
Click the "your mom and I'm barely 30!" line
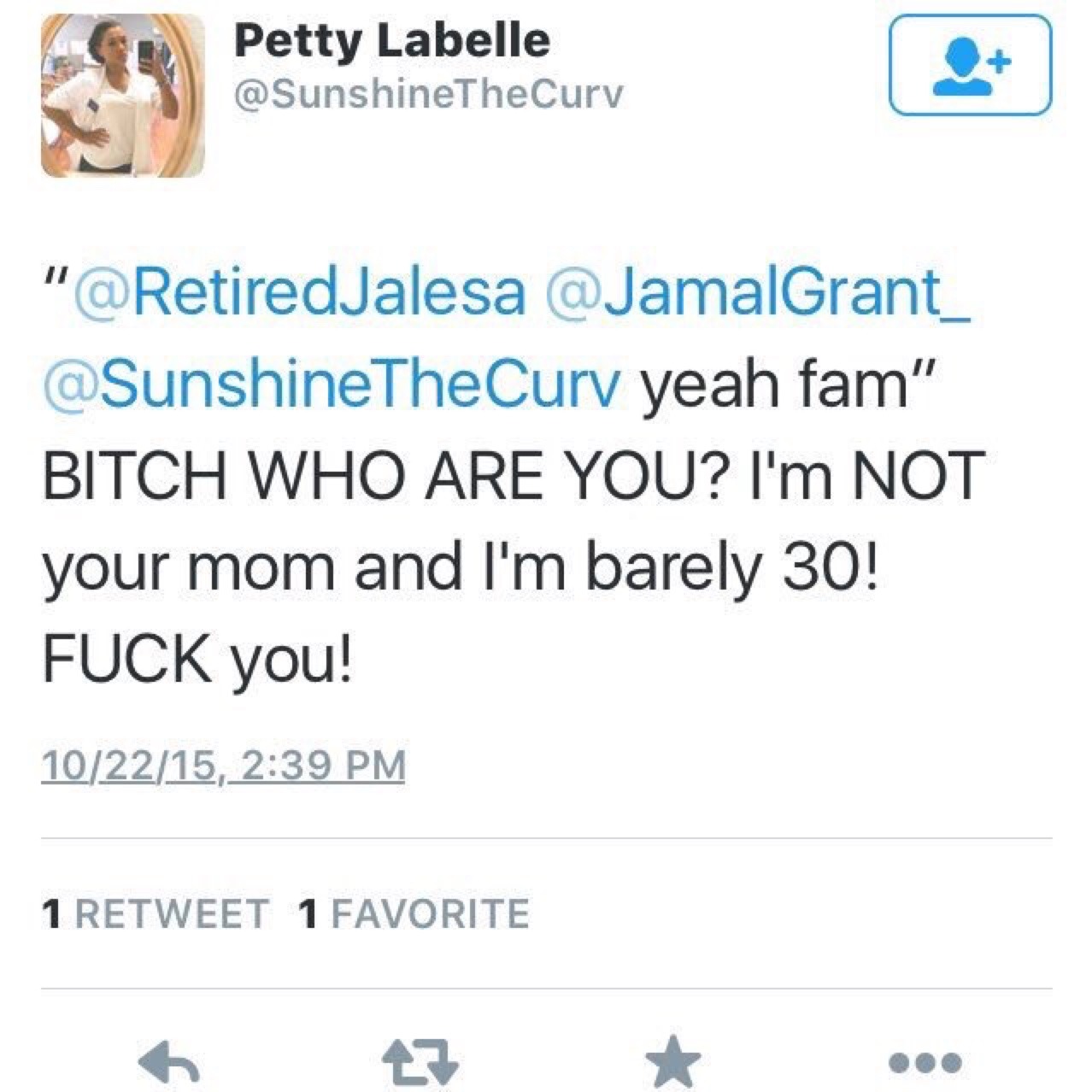click(460, 567)
